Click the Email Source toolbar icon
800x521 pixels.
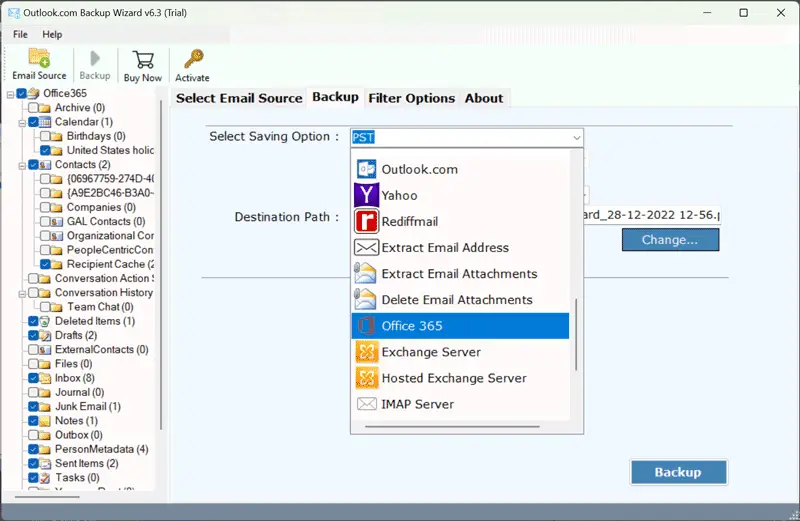[x=39, y=58]
